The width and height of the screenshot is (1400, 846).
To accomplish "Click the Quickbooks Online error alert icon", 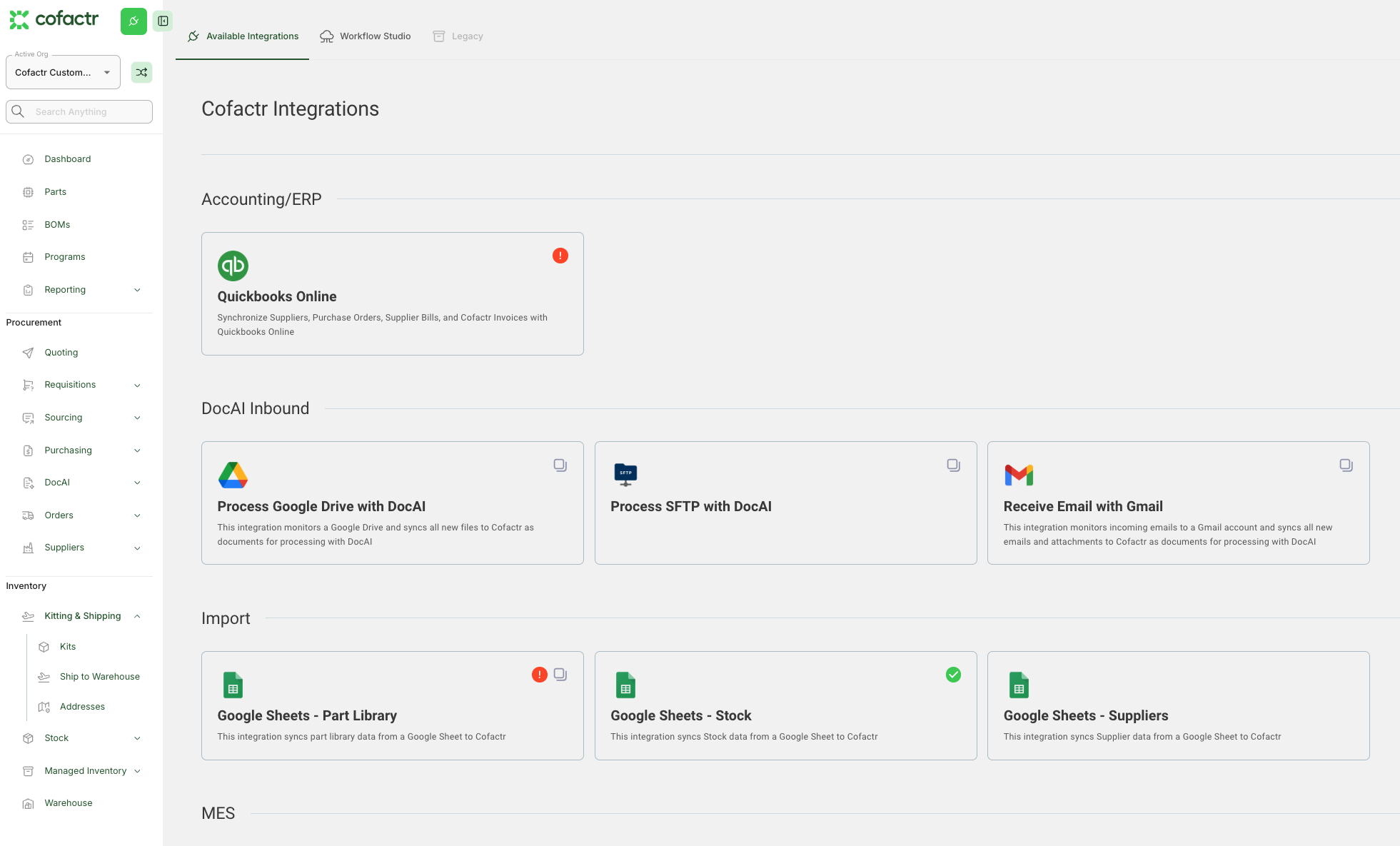I will click(560, 256).
